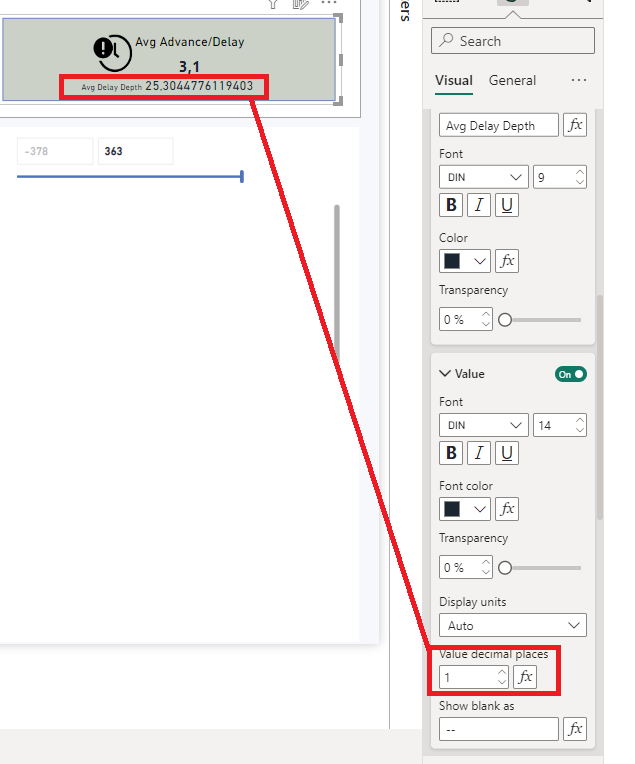The height and width of the screenshot is (764, 635).
Task: Open the Font color picker dropdown
Action: (x=465, y=509)
